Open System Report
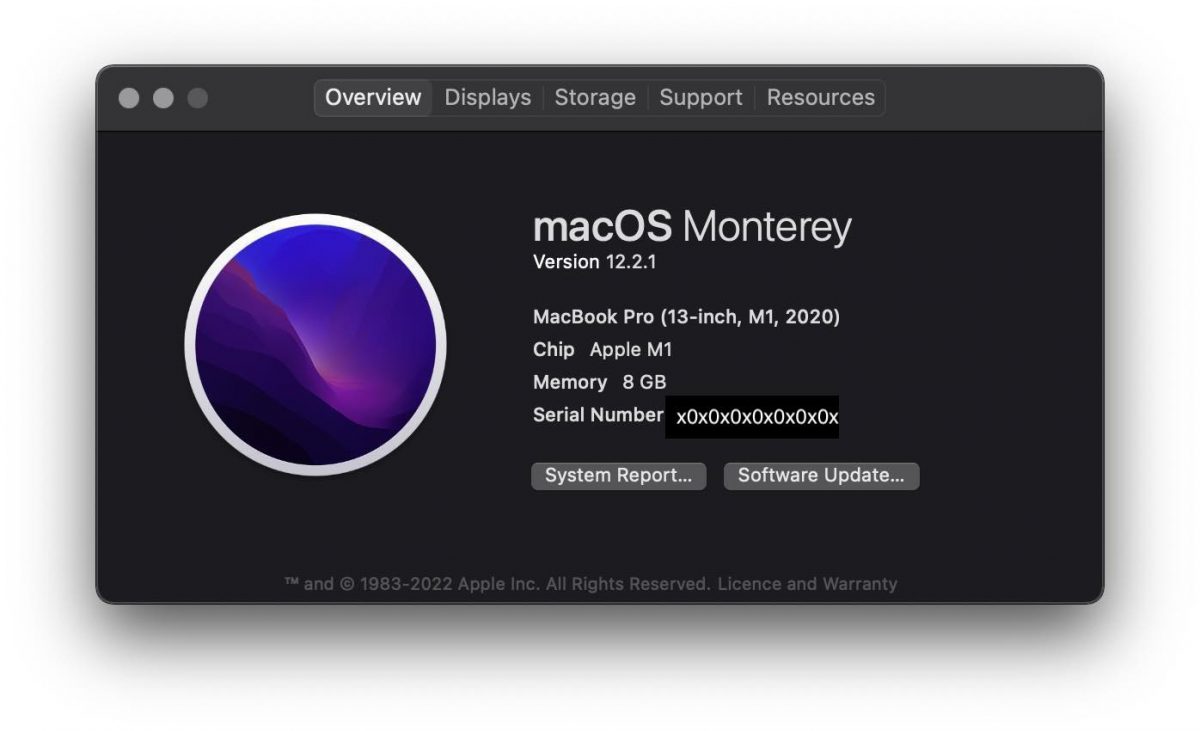This screenshot has height=731, width=1200. (618, 476)
